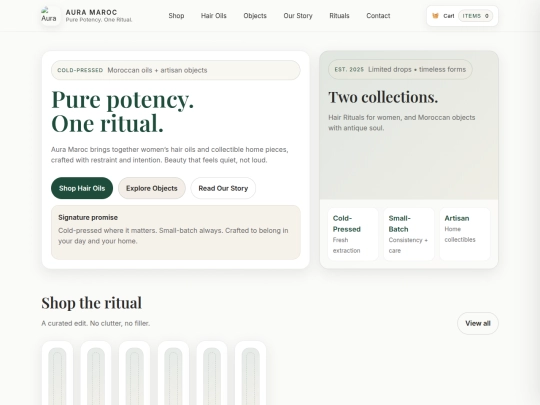Click the 'Pure potency. One ritual.' heading

pos(123,111)
